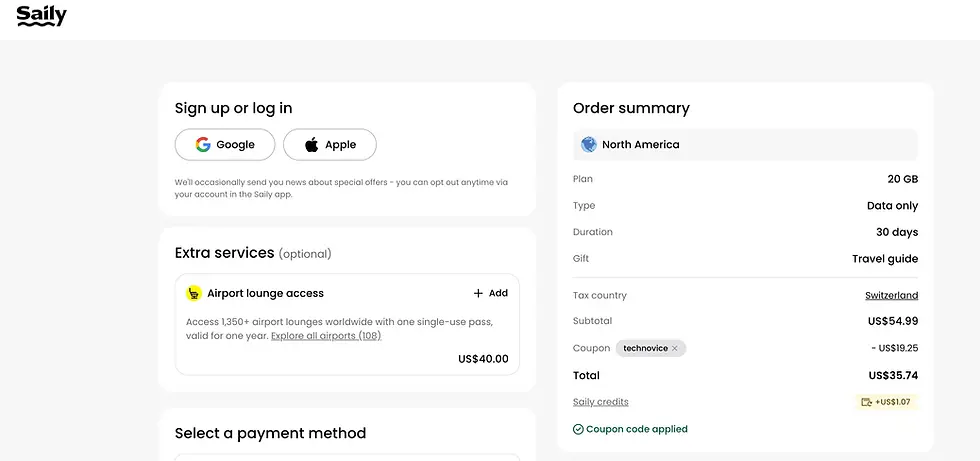Open the Saily credits link

click(601, 402)
